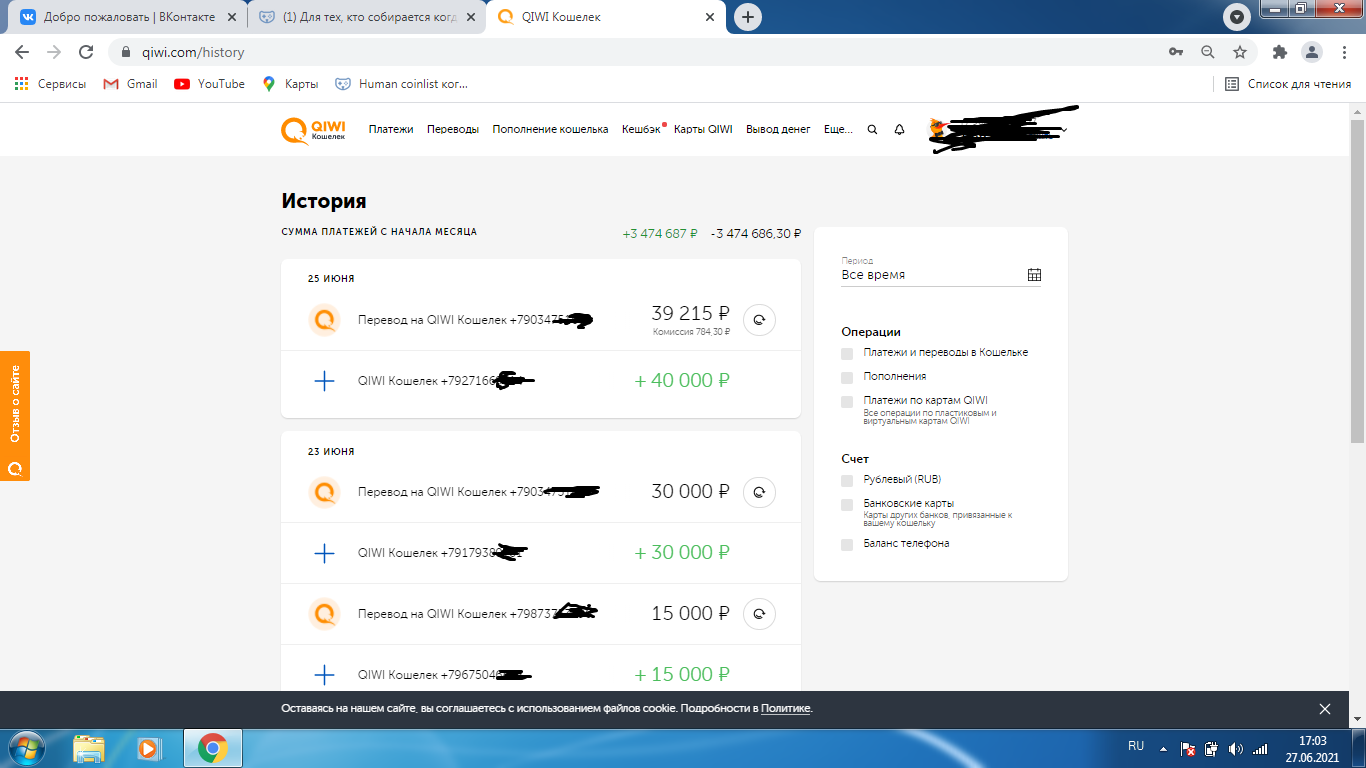Viewport: 1366px width, 768px height.
Task: Repeat the 15 000 ₽ transfer
Action: [x=759, y=613]
